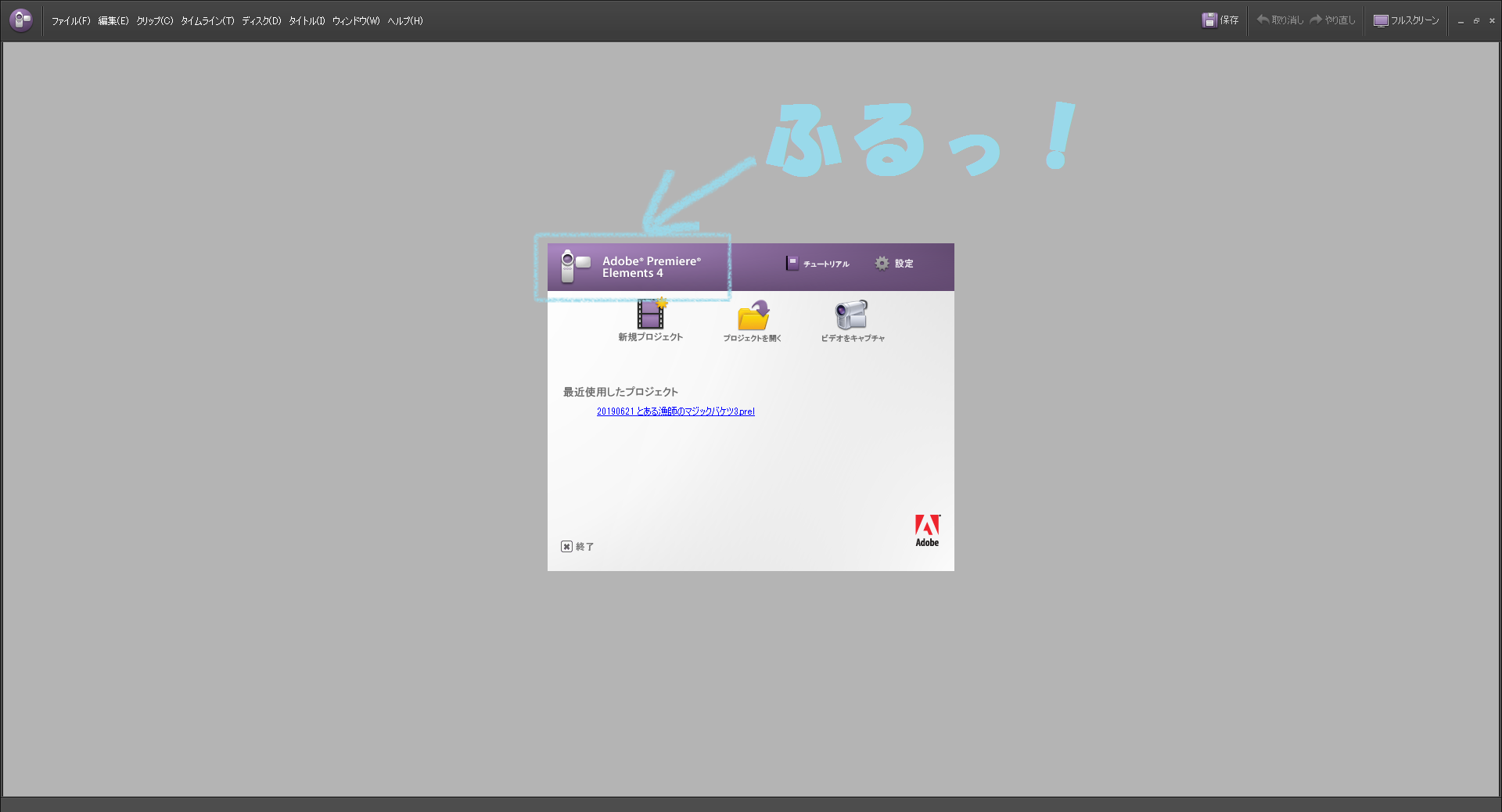
Task: Click the 取り消し undo button
Action: coord(1280,20)
